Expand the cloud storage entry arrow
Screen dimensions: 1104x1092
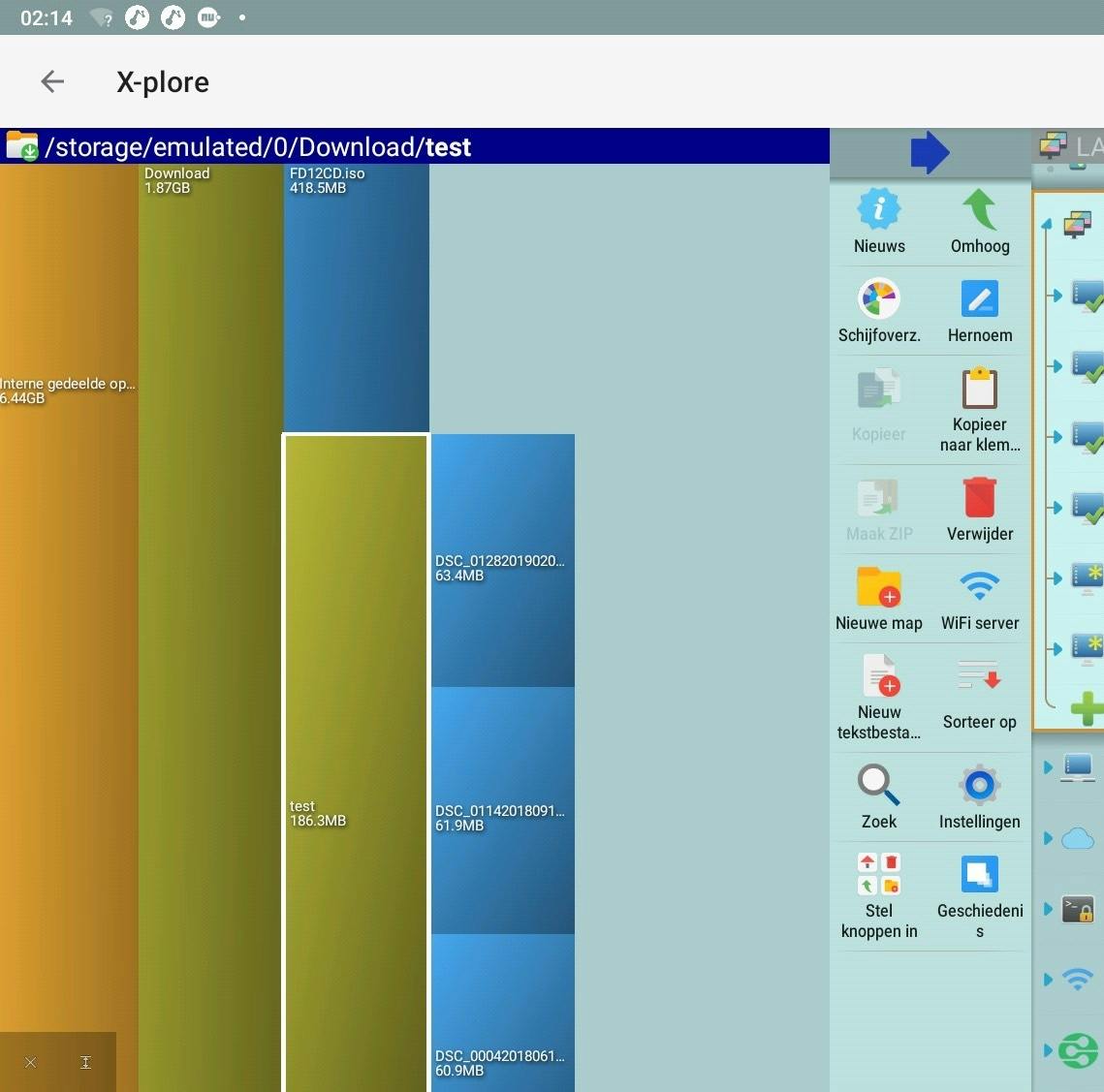(1048, 838)
